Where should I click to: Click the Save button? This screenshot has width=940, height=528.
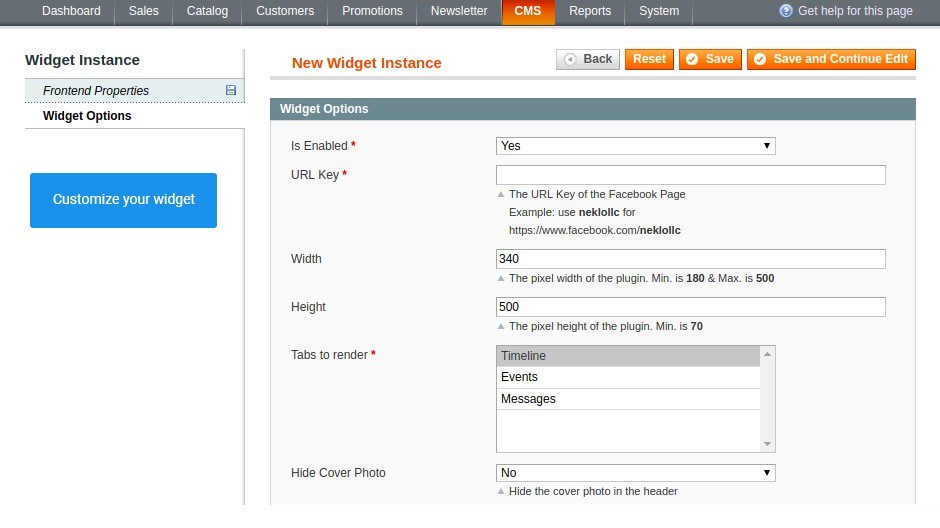click(x=710, y=59)
